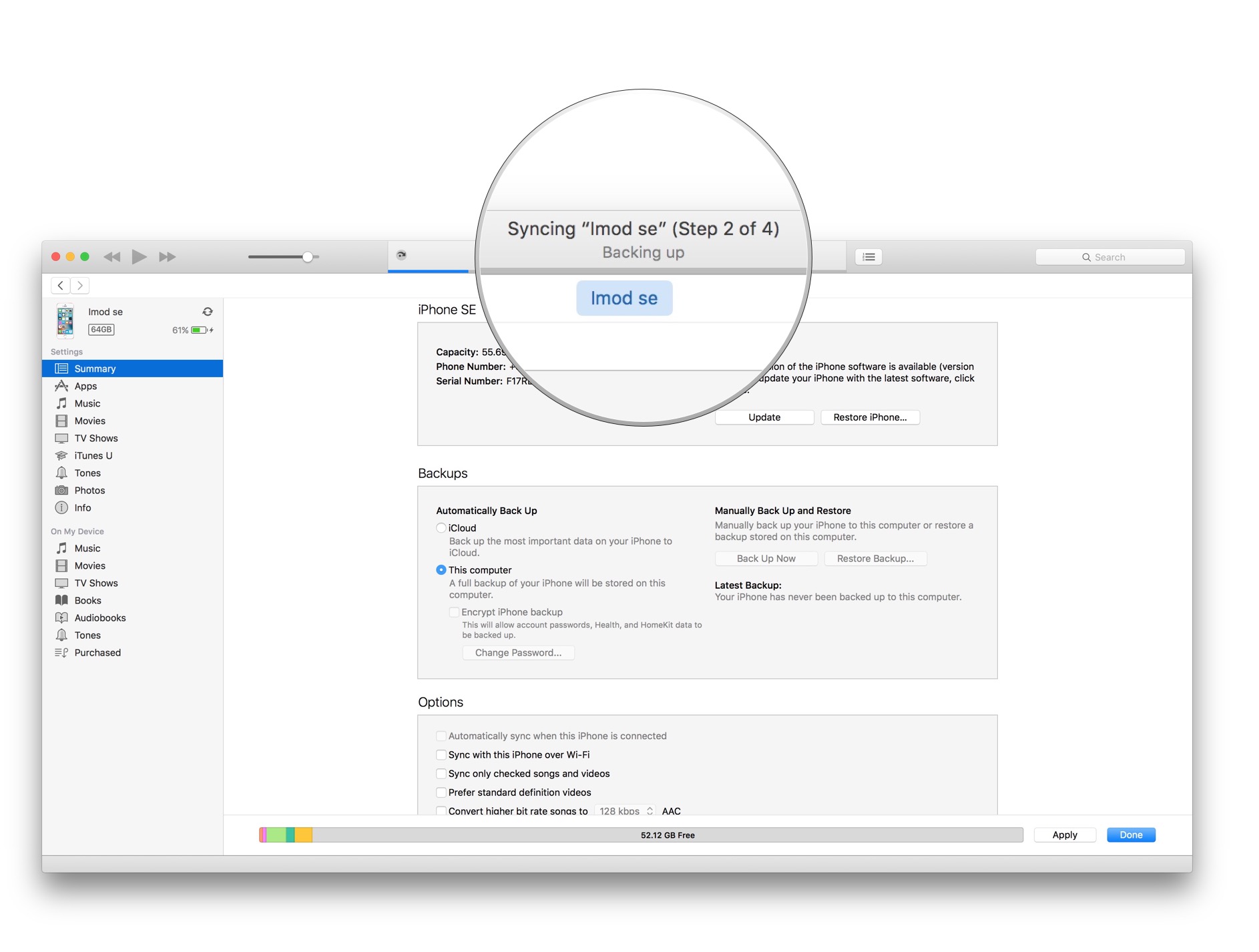Toggle Convert higher bit rate songs checkbox
The image size is (1259, 952).
pyautogui.click(x=441, y=810)
